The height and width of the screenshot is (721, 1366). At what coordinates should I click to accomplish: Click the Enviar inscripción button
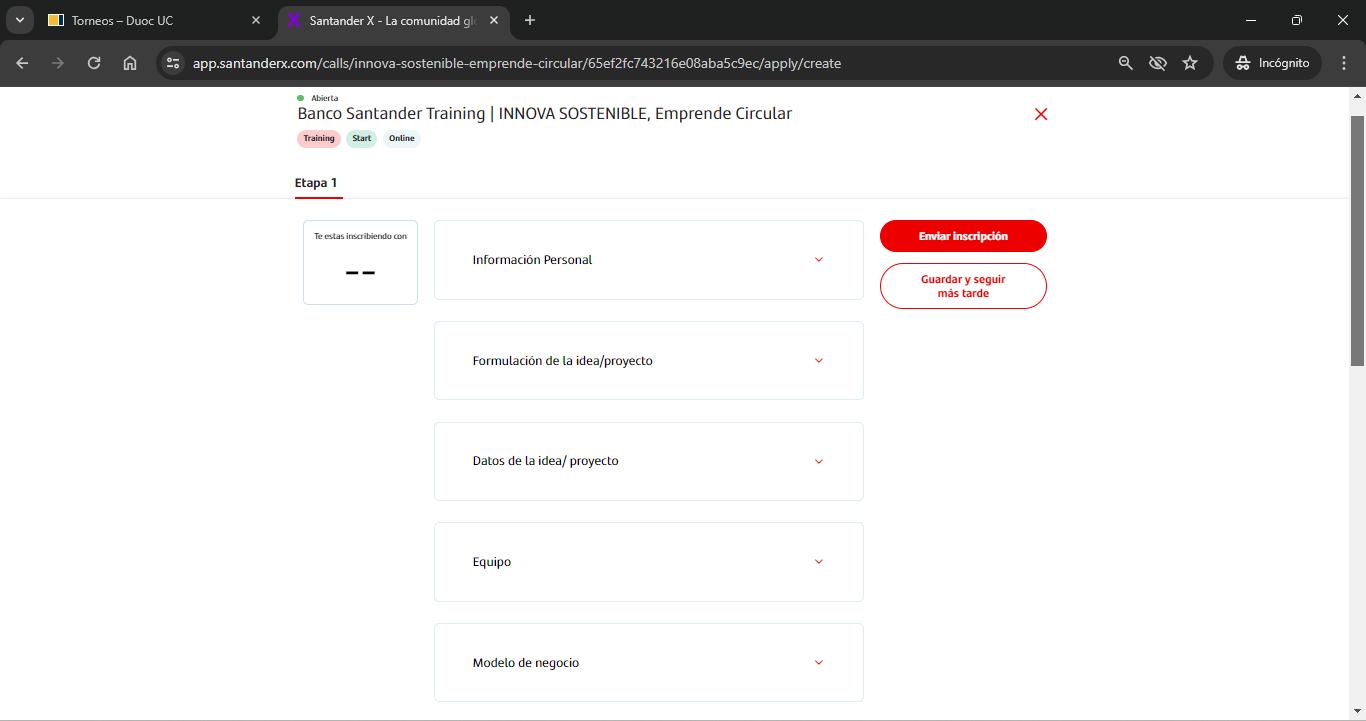(x=963, y=236)
